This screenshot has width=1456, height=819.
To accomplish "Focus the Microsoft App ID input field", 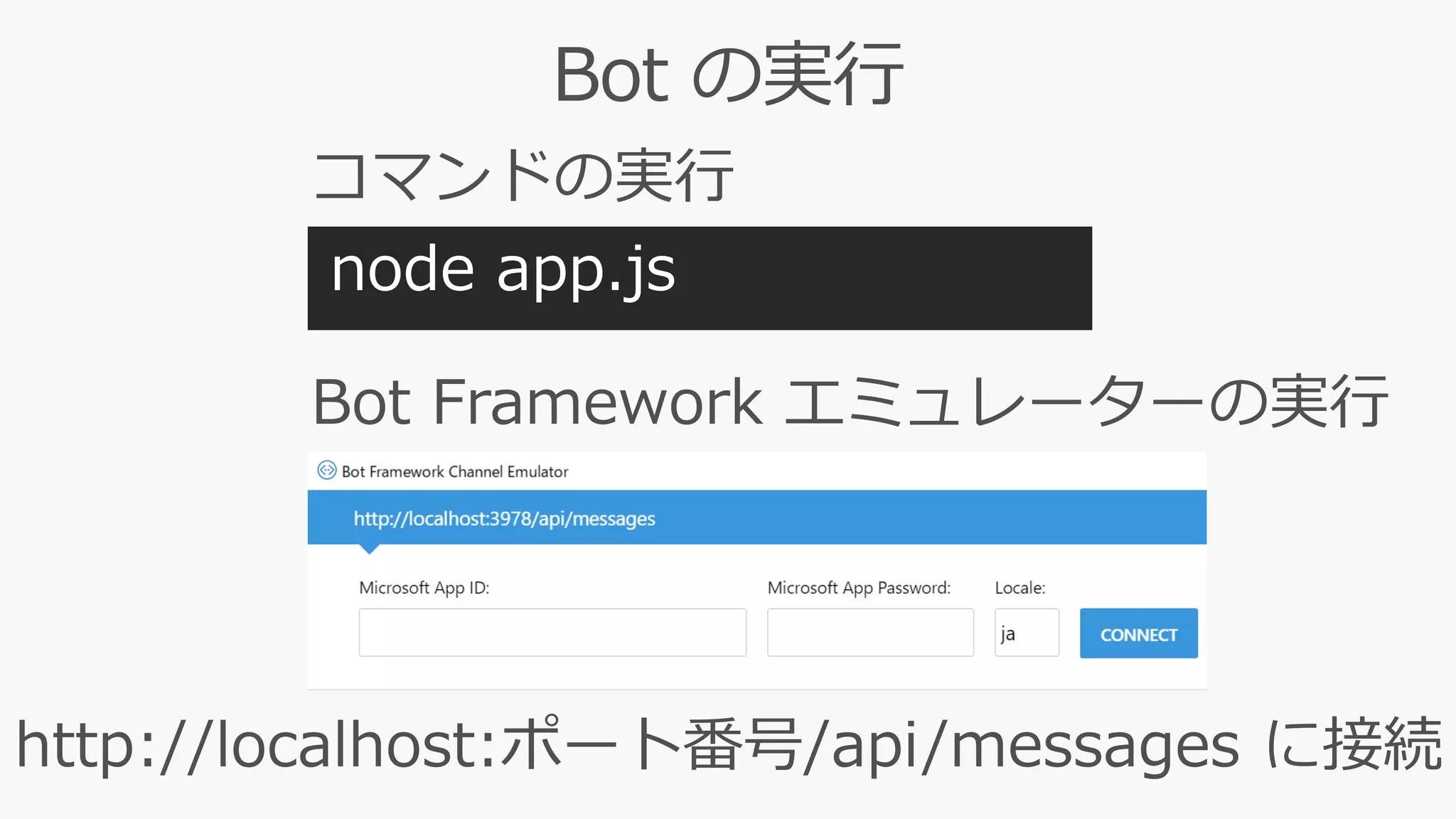I will 552,632.
